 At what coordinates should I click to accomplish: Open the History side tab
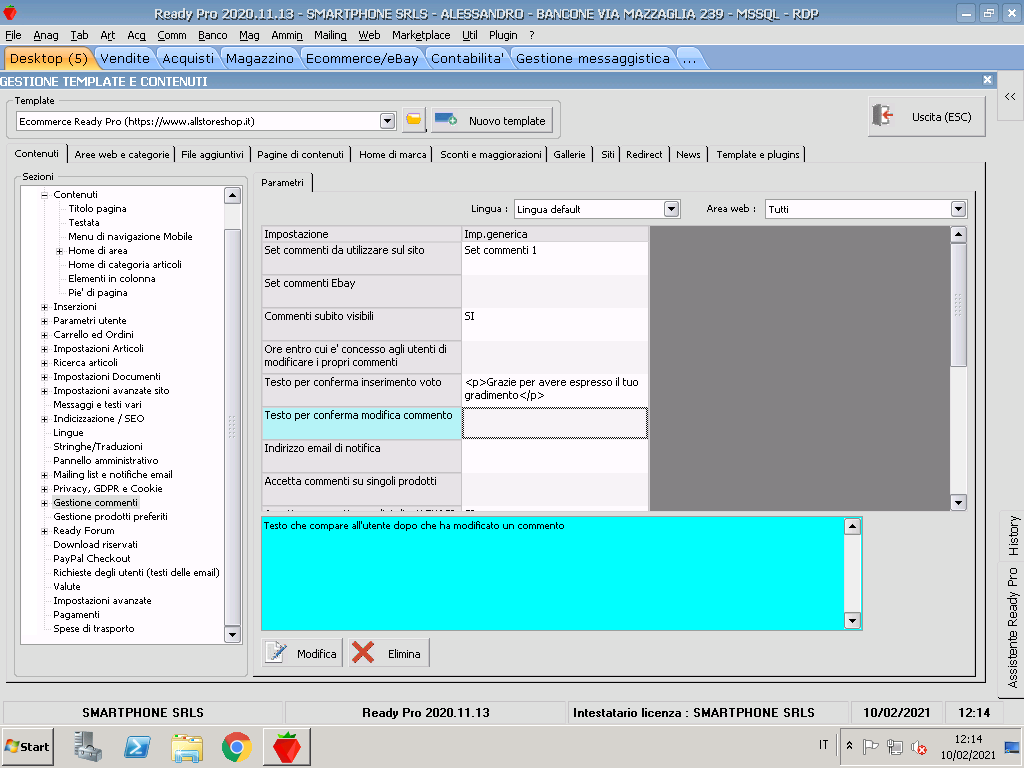pyautogui.click(x=1012, y=536)
